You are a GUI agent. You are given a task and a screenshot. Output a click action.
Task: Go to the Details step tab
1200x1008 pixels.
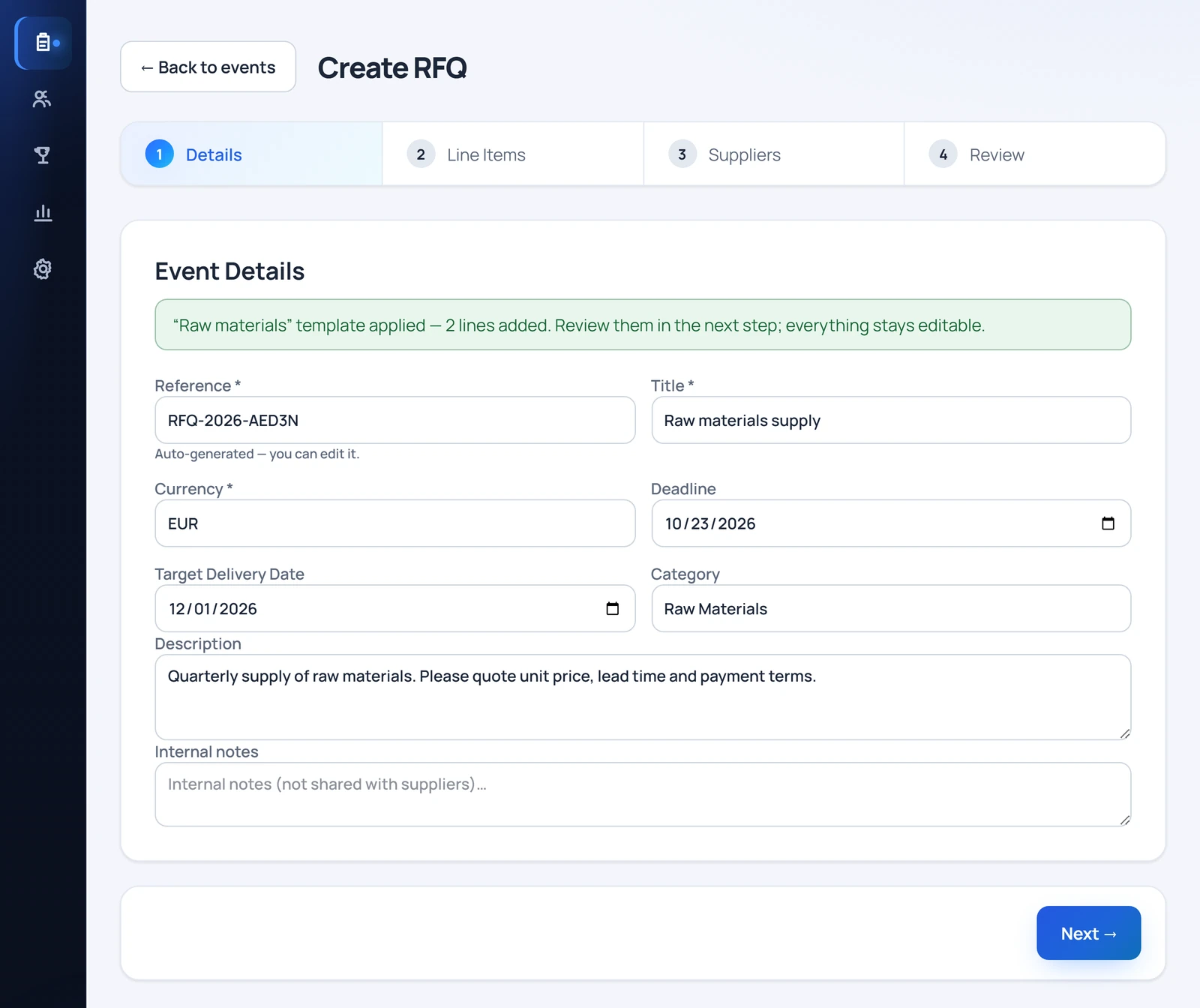[251, 154]
